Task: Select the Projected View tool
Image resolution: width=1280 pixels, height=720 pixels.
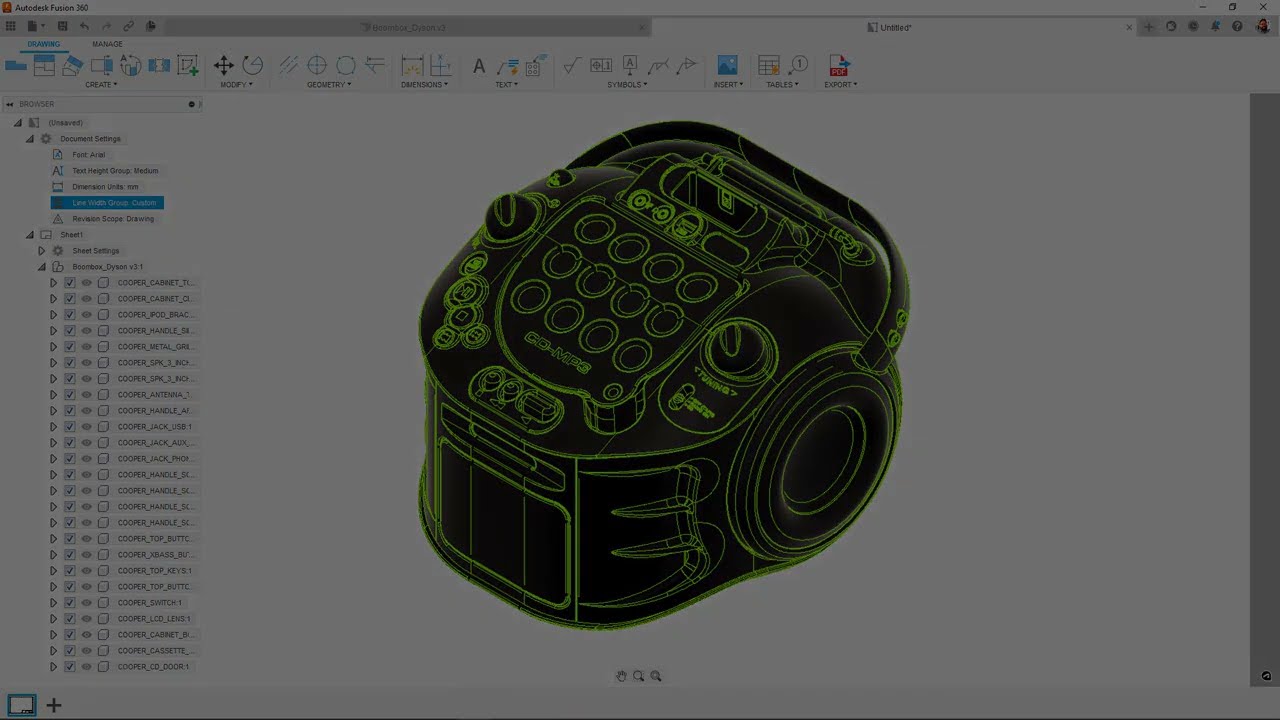Action: (44, 66)
